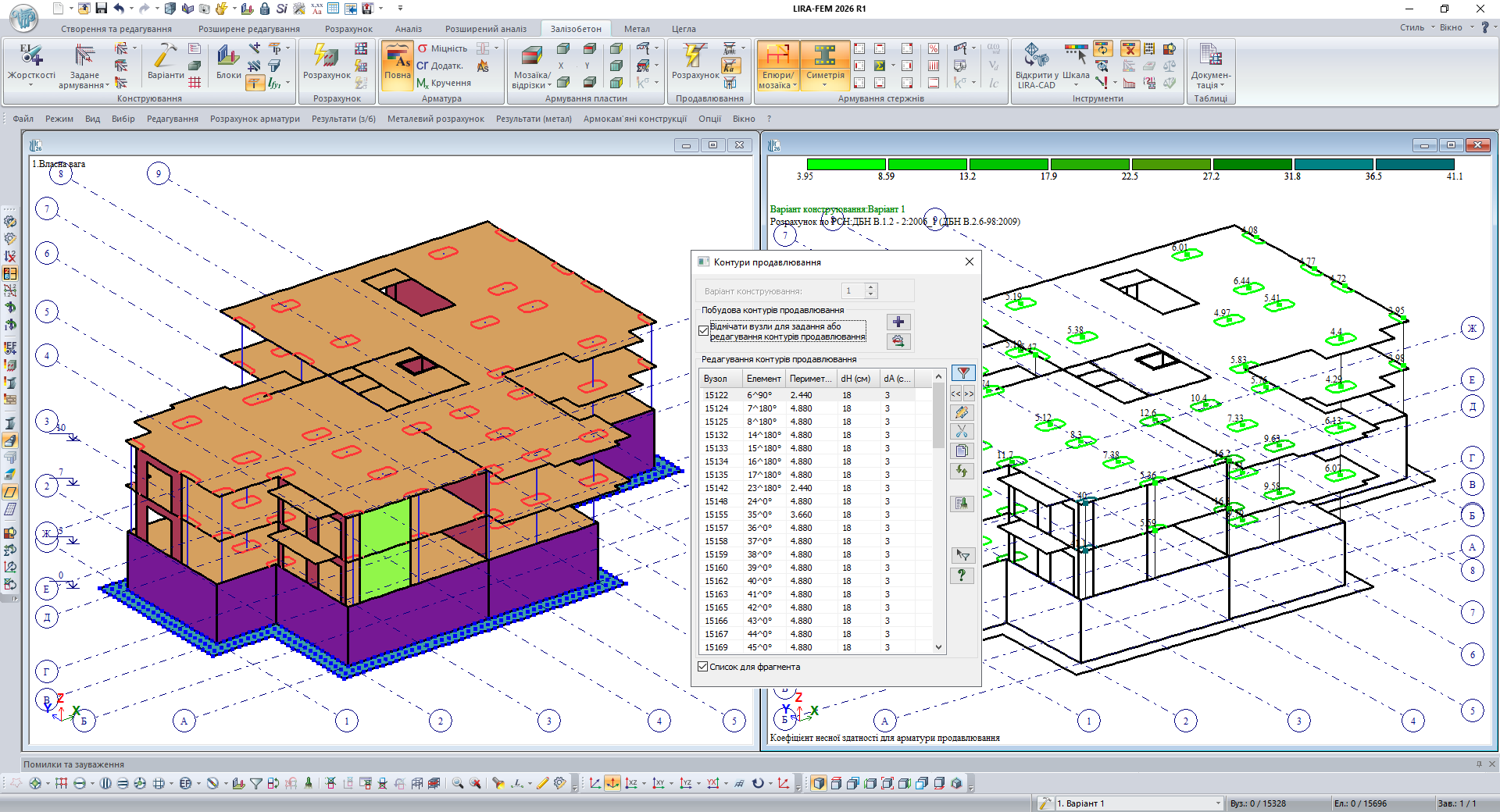The width and height of the screenshot is (1500, 812).
Task: Switch to the Метал ribbon tab
Action: click(x=637, y=29)
